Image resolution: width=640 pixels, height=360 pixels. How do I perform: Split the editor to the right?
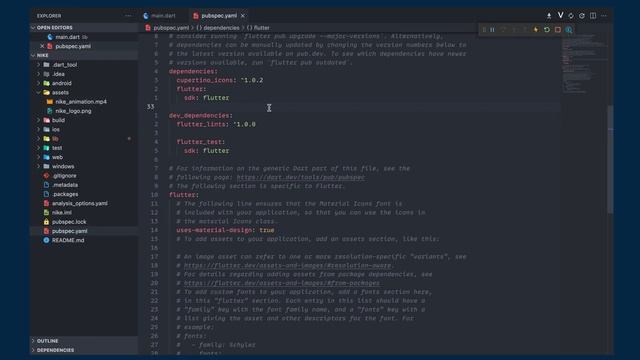(593, 16)
